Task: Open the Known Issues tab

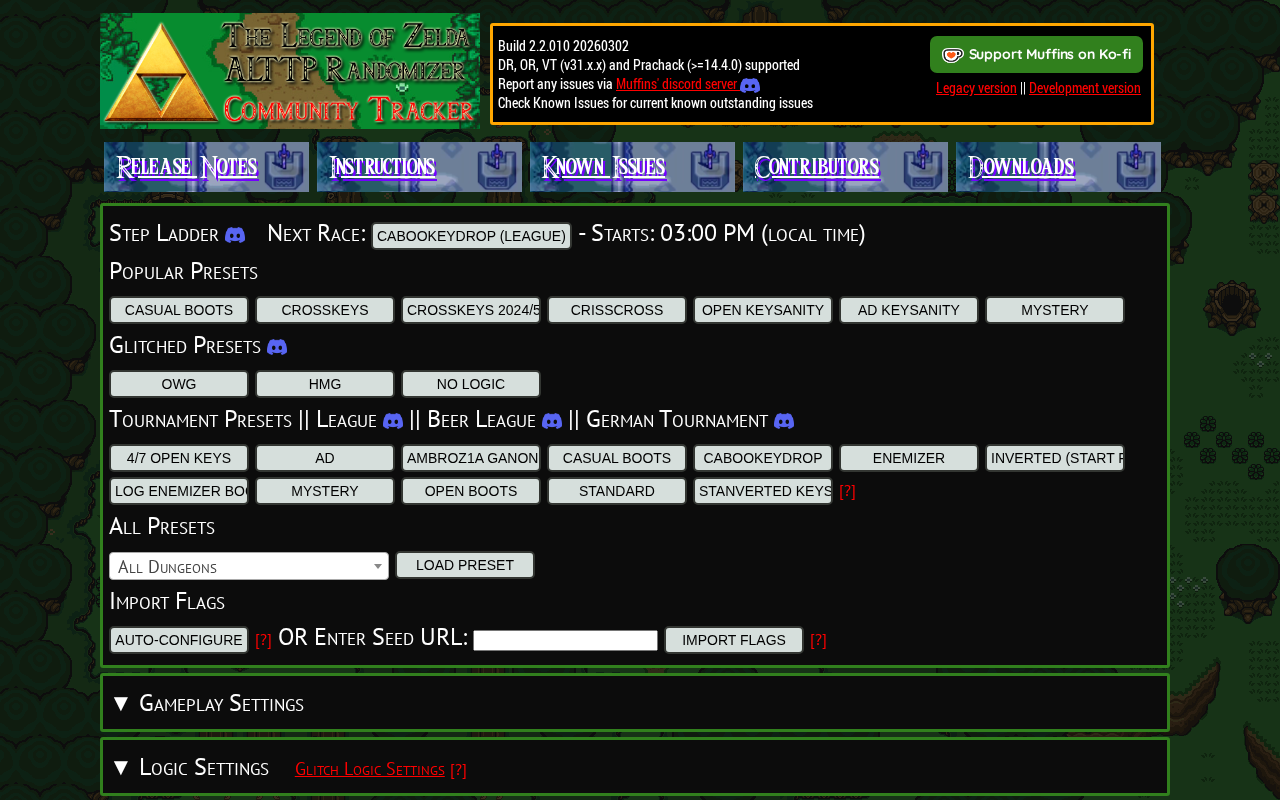Action: pyautogui.click(x=632, y=167)
